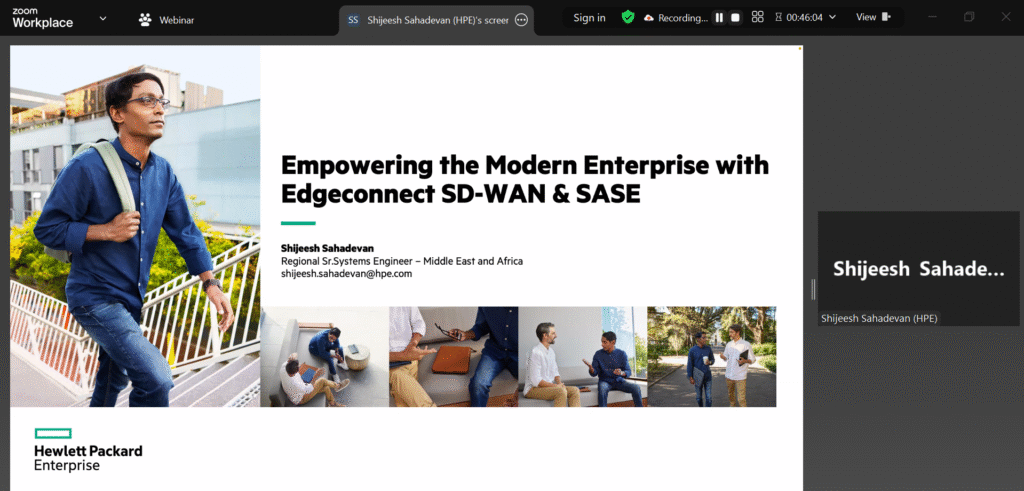Select the Shijeesh Sahadevan participant video tile

point(918,268)
